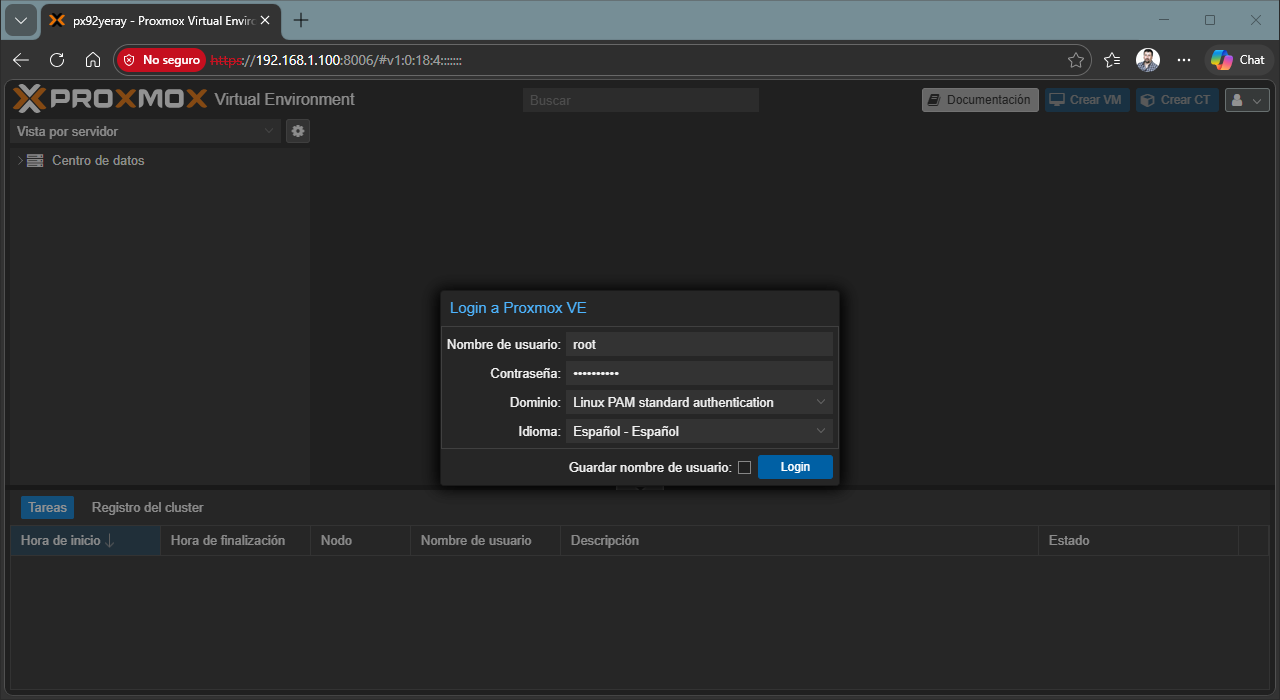
Task: Open the 'Vista por servidor' view selector
Action: [146, 131]
